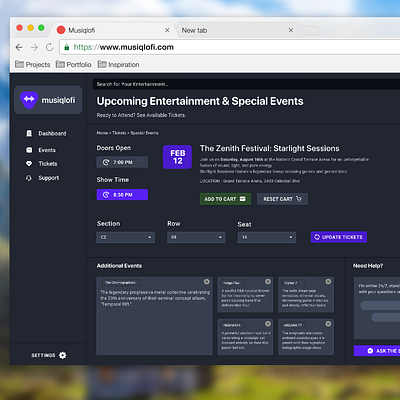This screenshot has width=400, height=400.
Task: Switch to the Musiqlofi browser tab
Action: coord(113,30)
